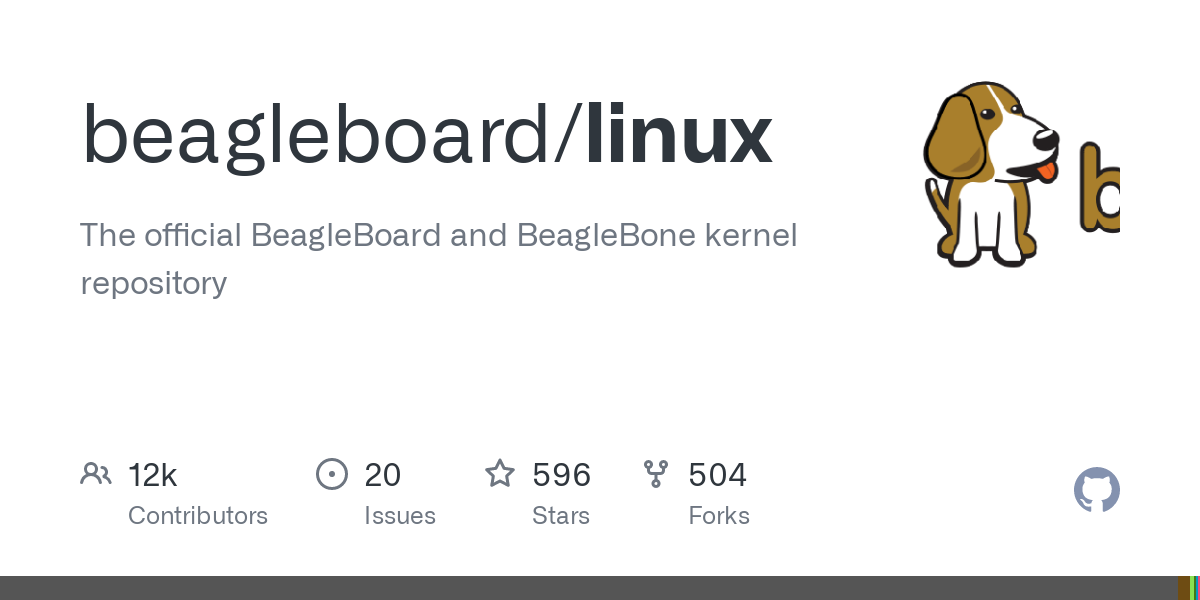The height and width of the screenshot is (600, 1200).
Task: Click the dark gray language bar segment
Action: click(x=589, y=588)
